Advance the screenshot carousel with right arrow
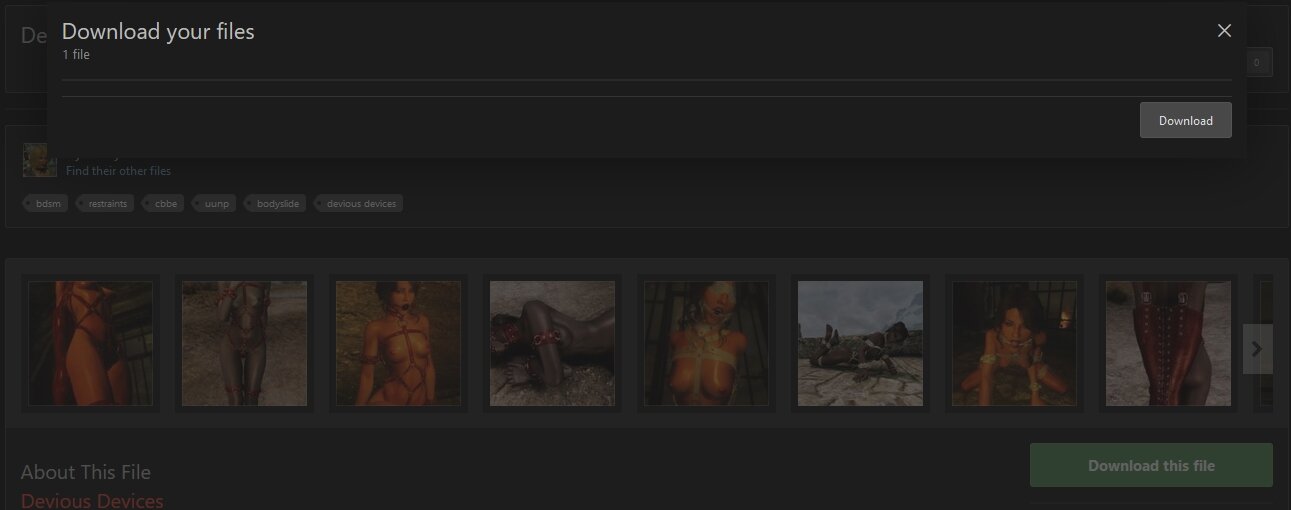The height and width of the screenshot is (510, 1291). [1257, 349]
